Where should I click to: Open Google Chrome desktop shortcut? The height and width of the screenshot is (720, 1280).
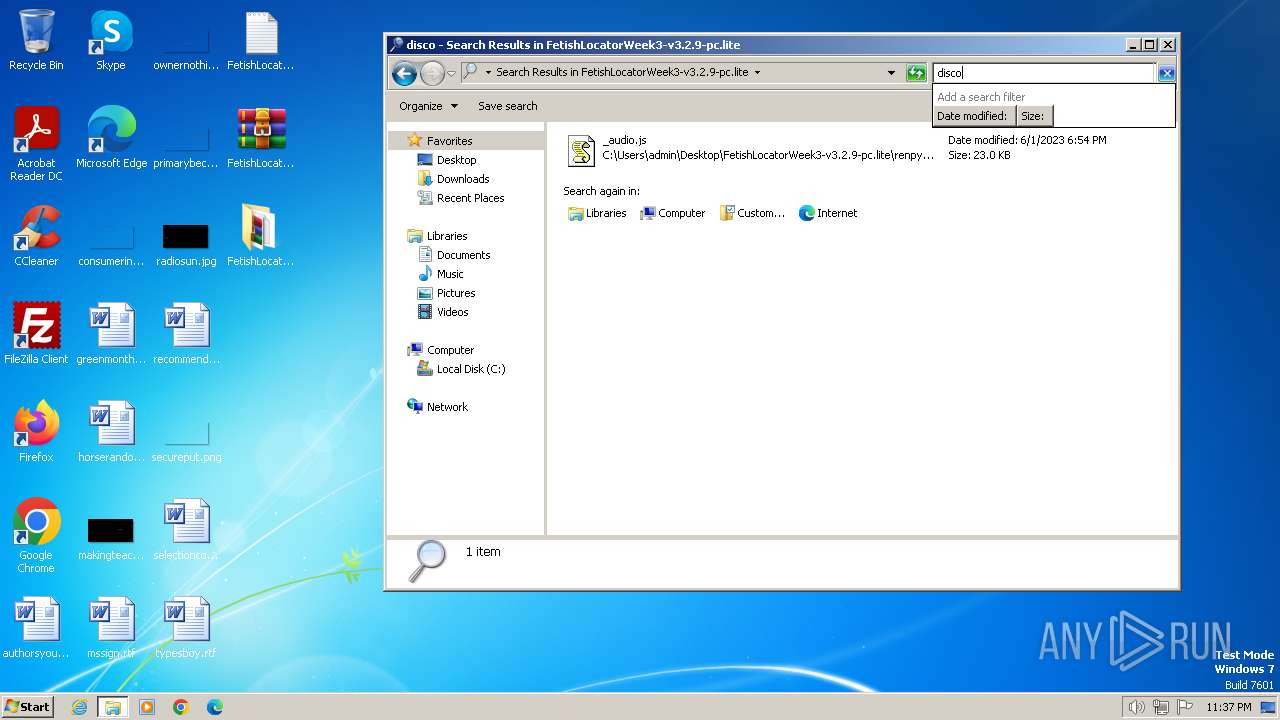(36, 537)
